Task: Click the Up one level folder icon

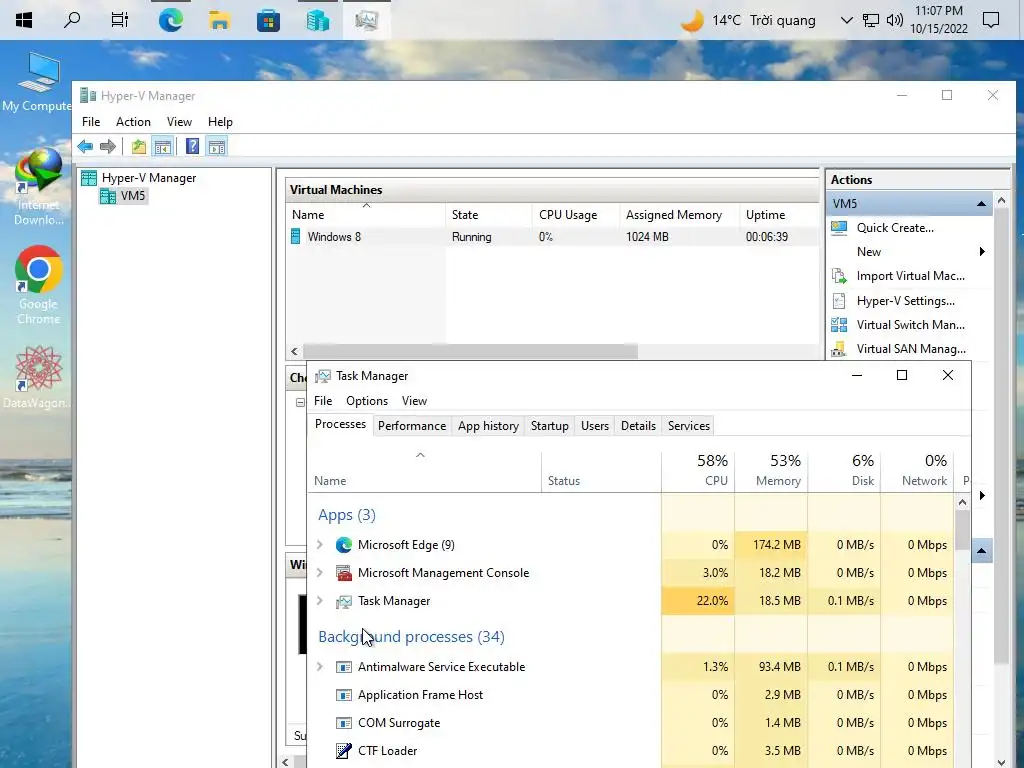Action: [x=138, y=146]
